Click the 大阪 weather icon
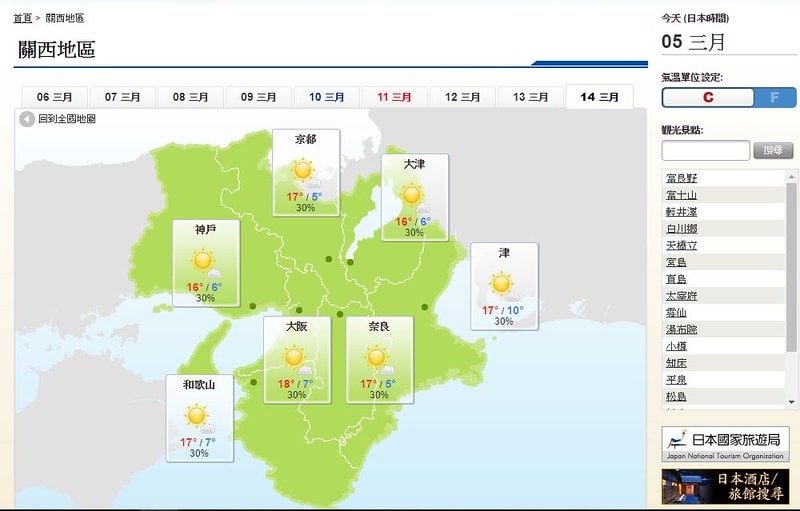 tap(295, 357)
